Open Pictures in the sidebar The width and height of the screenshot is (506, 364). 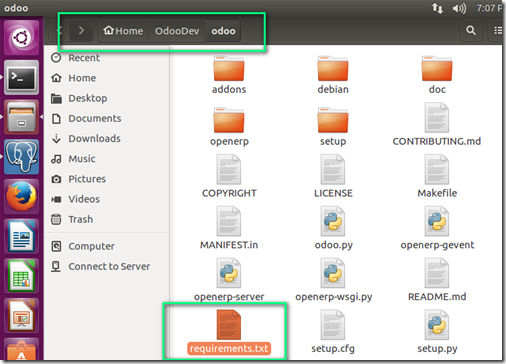[x=107, y=179]
